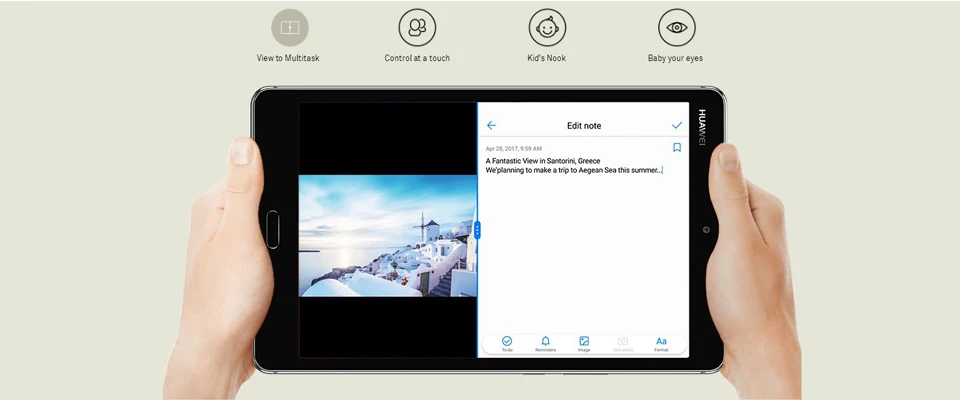Open the Control at a touch icon
The height and width of the screenshot is (400, 960).
click(x=417, y=28)
